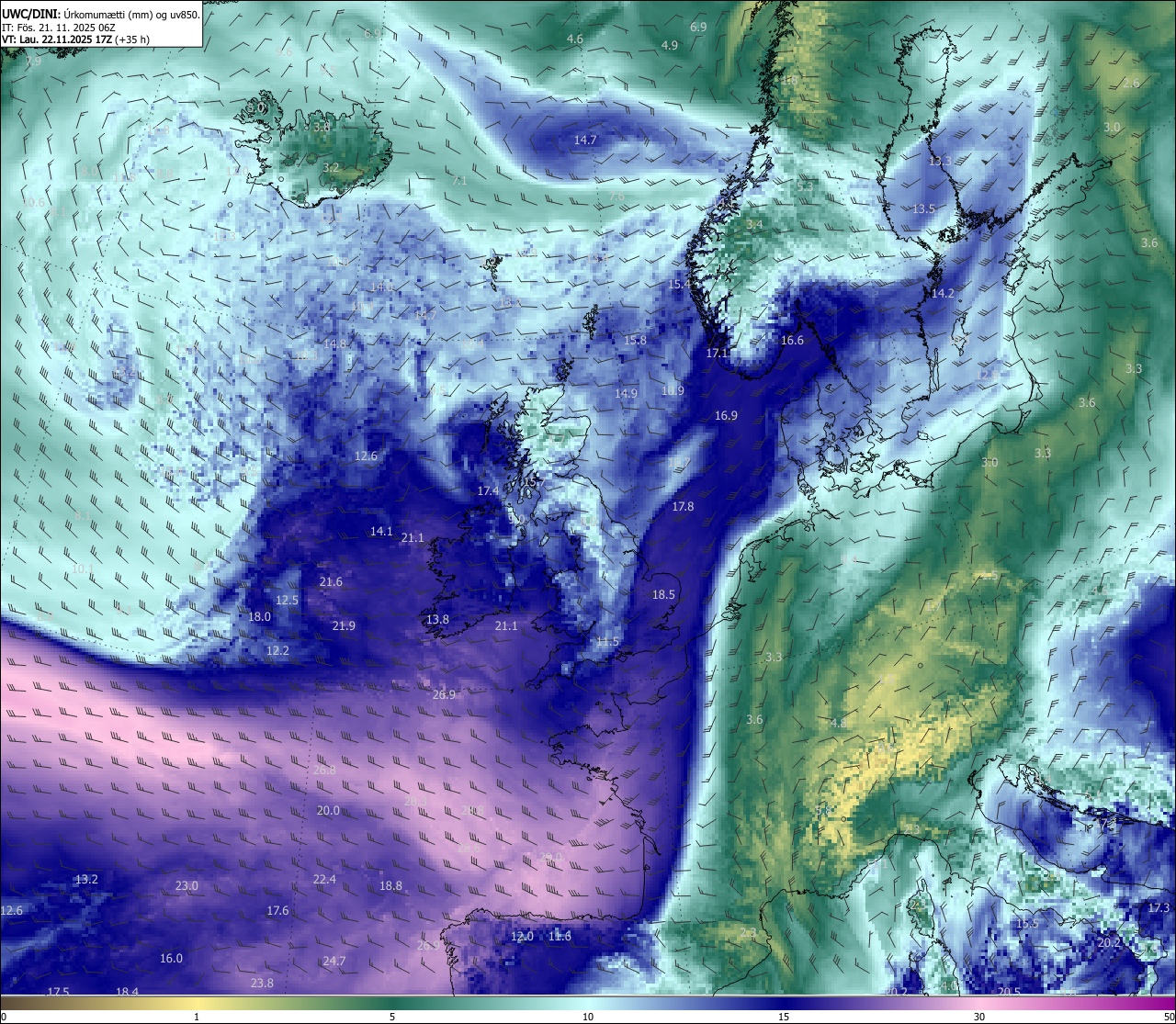This screenshot has width=1176, height=1024.
Task: Click the title text 'UWC/DINI: Úrkomumætti (mm) og uv850.'
Action: pyautogui.click(x=100, y=15)
